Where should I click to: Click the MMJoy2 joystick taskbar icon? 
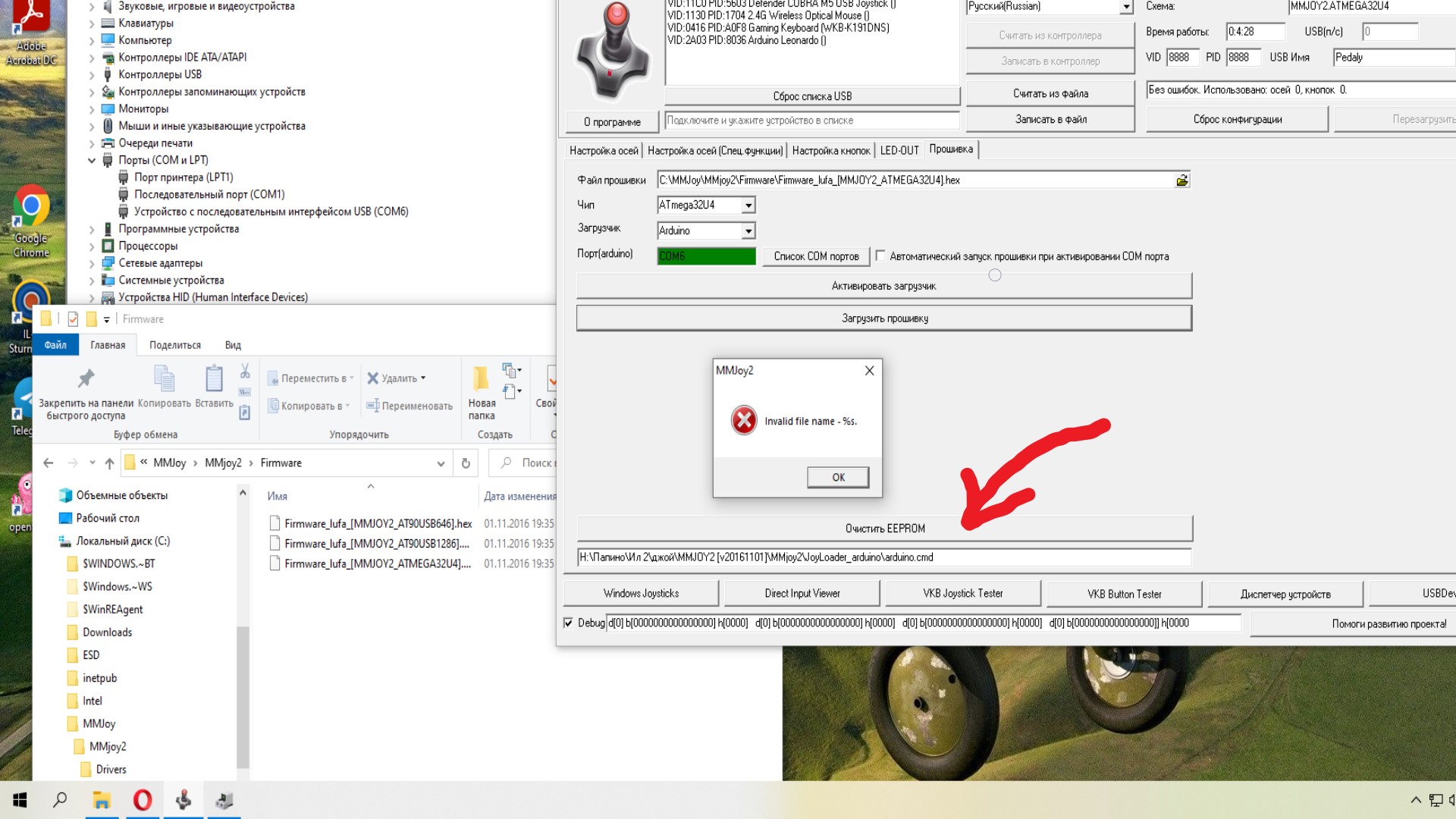click(x=184, y=800)
